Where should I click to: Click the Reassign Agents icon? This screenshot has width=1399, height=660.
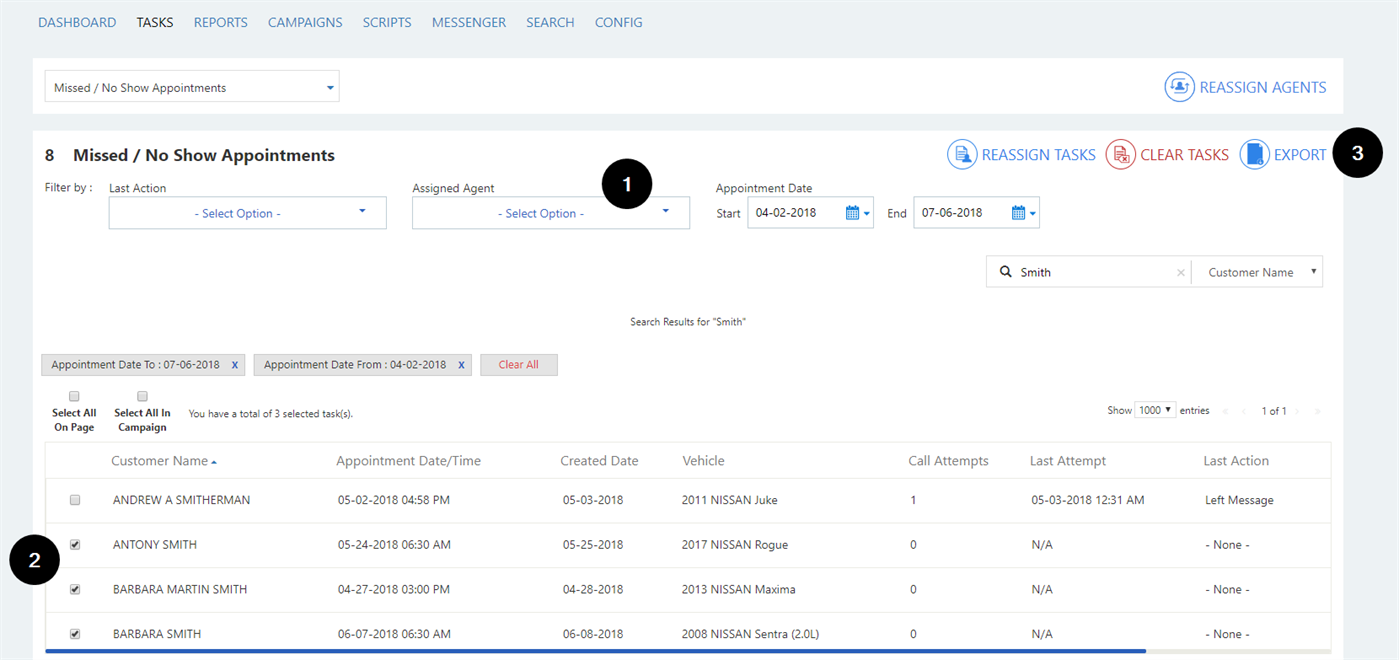(x=1179, y=87)
